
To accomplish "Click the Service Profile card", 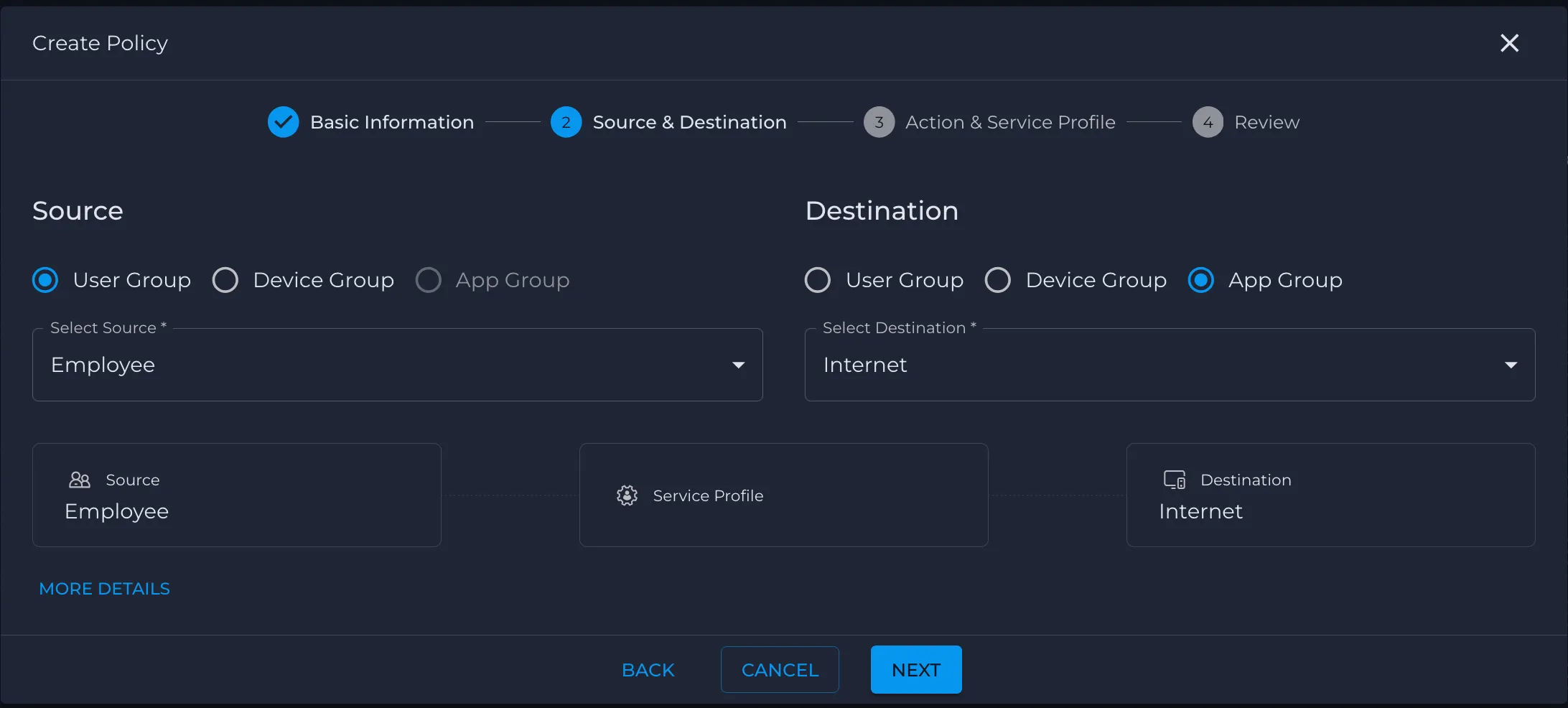I will point(783,495).
